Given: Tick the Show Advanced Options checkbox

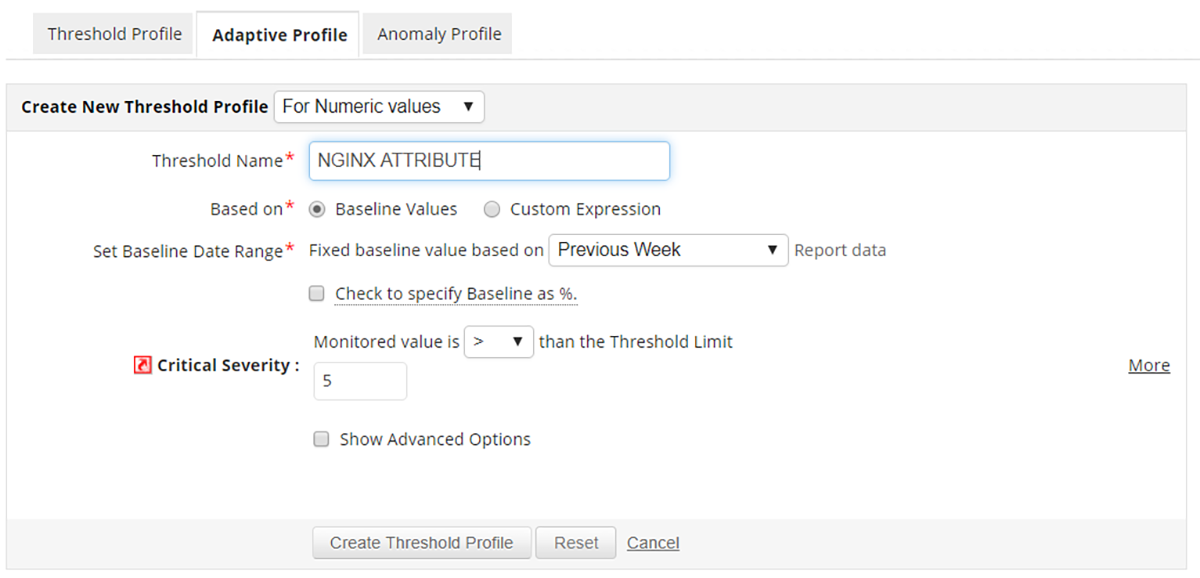Looking at the screenshot, I should pos(321,439).
